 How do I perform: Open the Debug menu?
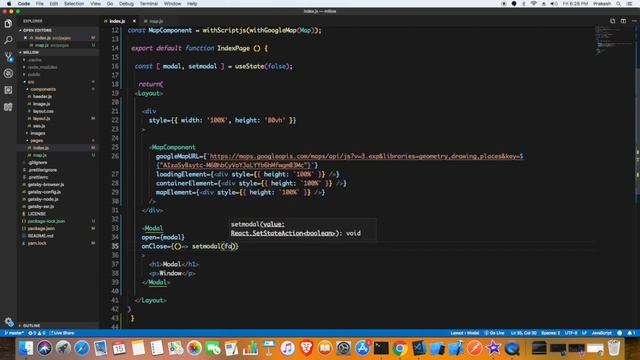click(126, 4)
